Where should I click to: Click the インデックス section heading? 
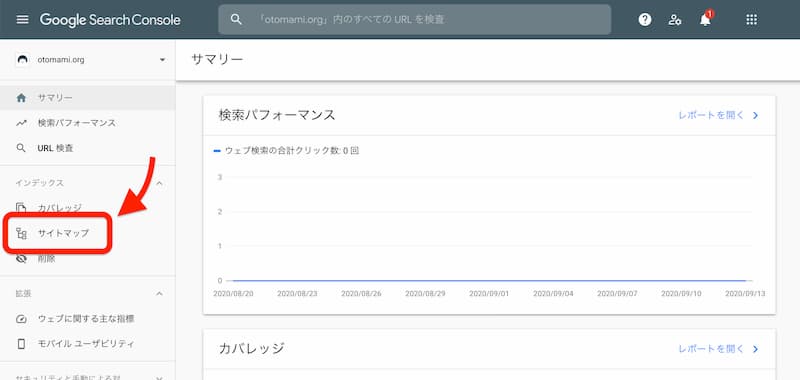point(40,183)
